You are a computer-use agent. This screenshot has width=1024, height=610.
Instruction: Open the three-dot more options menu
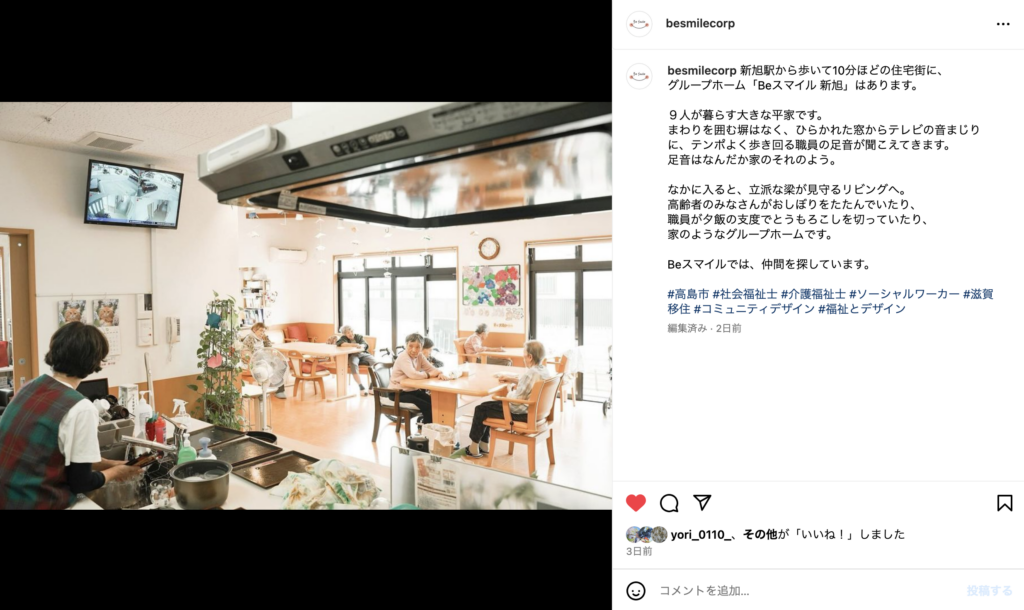tap(1003, 24)
